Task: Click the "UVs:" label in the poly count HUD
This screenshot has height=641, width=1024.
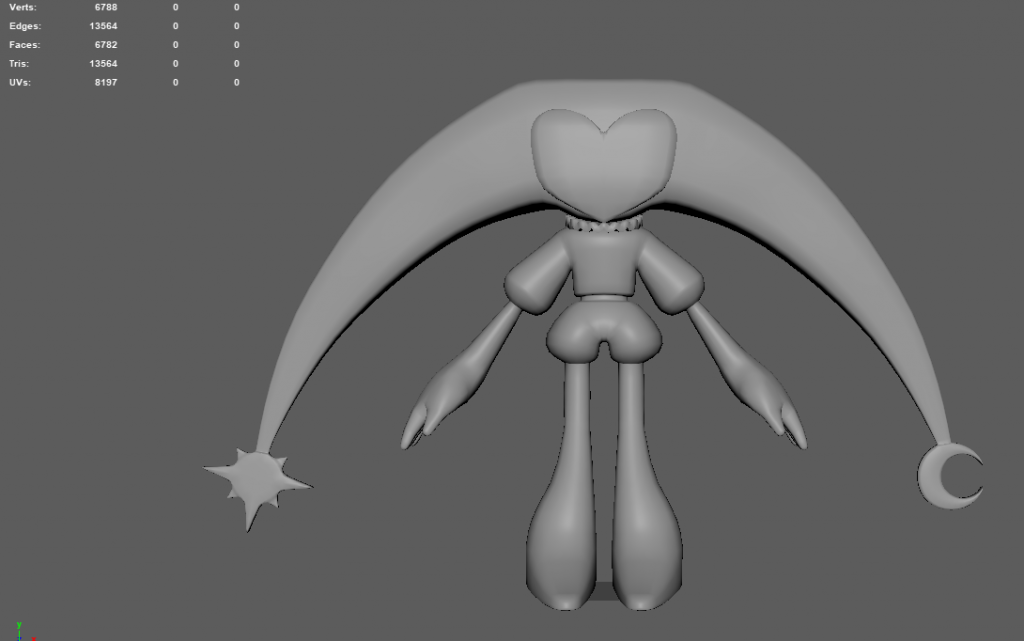Action: [x=20, y=83]
